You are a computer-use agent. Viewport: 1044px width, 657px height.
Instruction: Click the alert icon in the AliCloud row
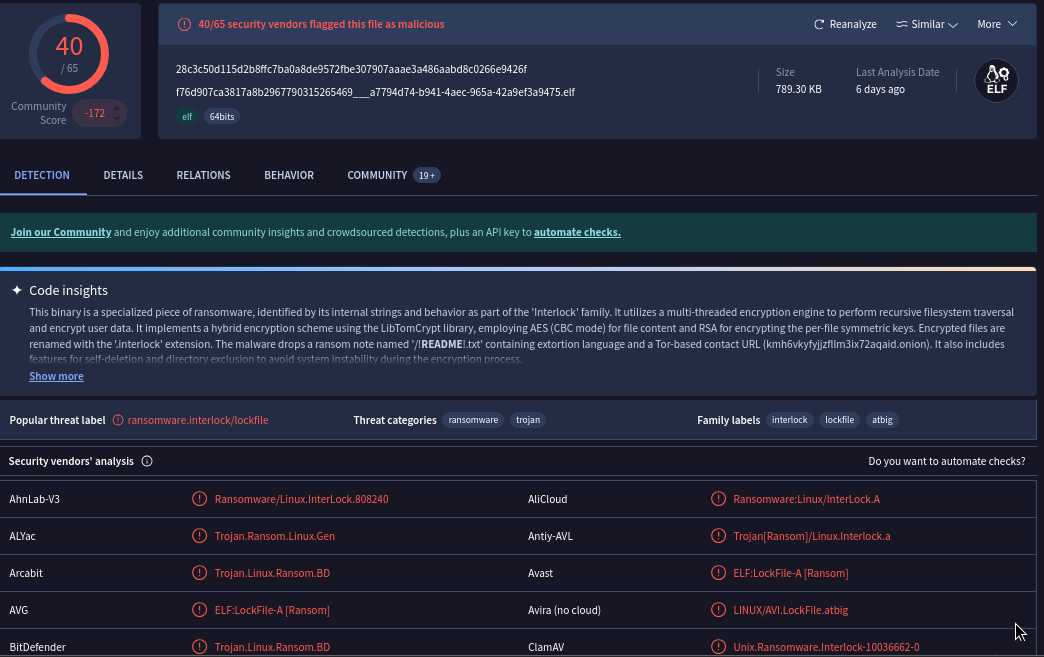(x=718, y=499)
